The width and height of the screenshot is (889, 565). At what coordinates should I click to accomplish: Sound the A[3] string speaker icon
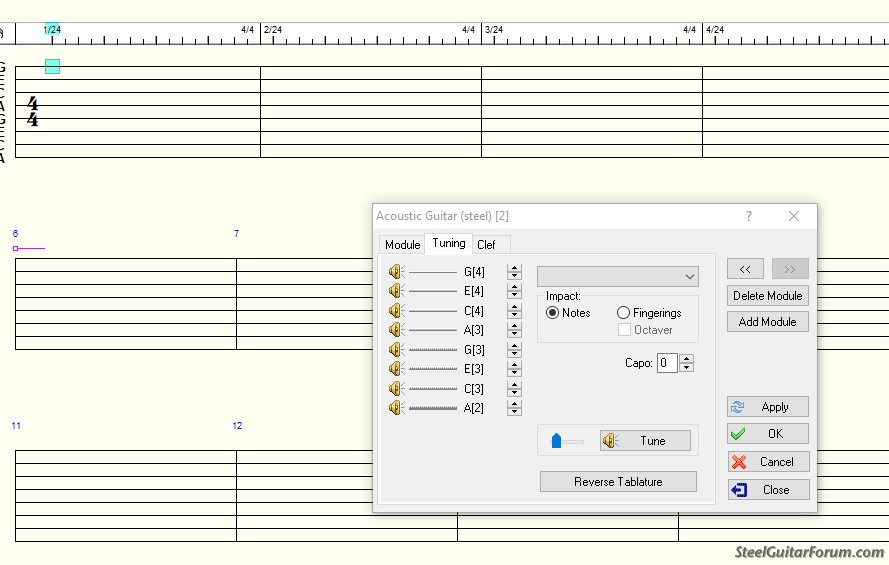(396, 330)
